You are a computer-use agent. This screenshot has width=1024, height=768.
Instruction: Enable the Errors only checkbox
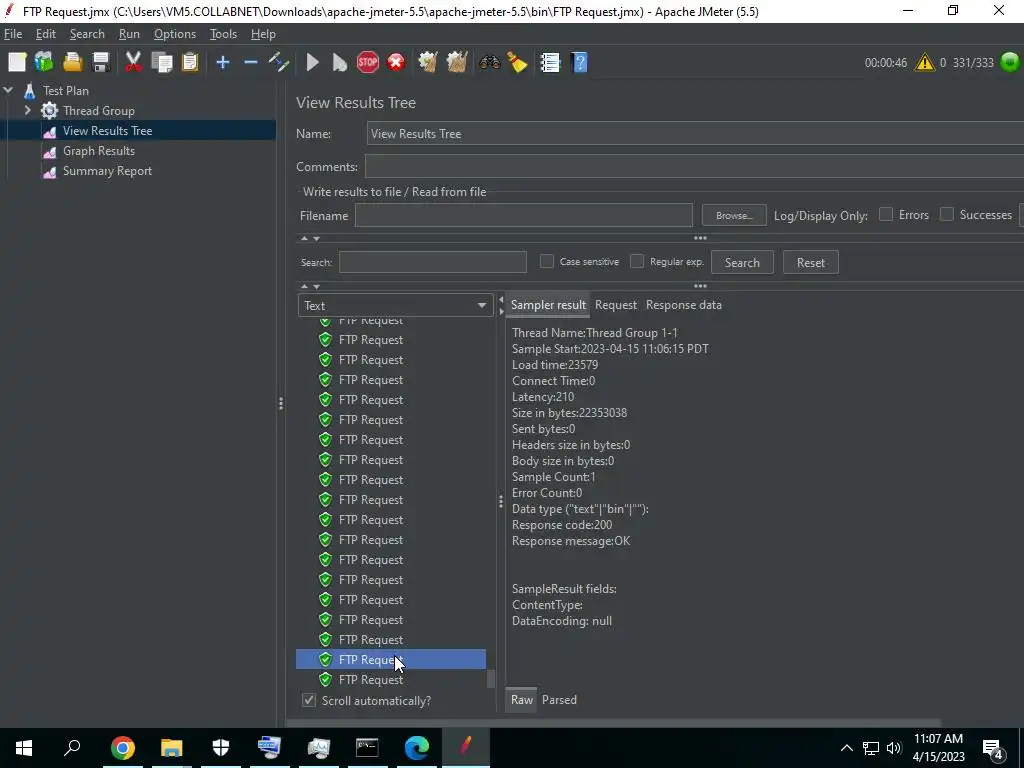point(886,214)
